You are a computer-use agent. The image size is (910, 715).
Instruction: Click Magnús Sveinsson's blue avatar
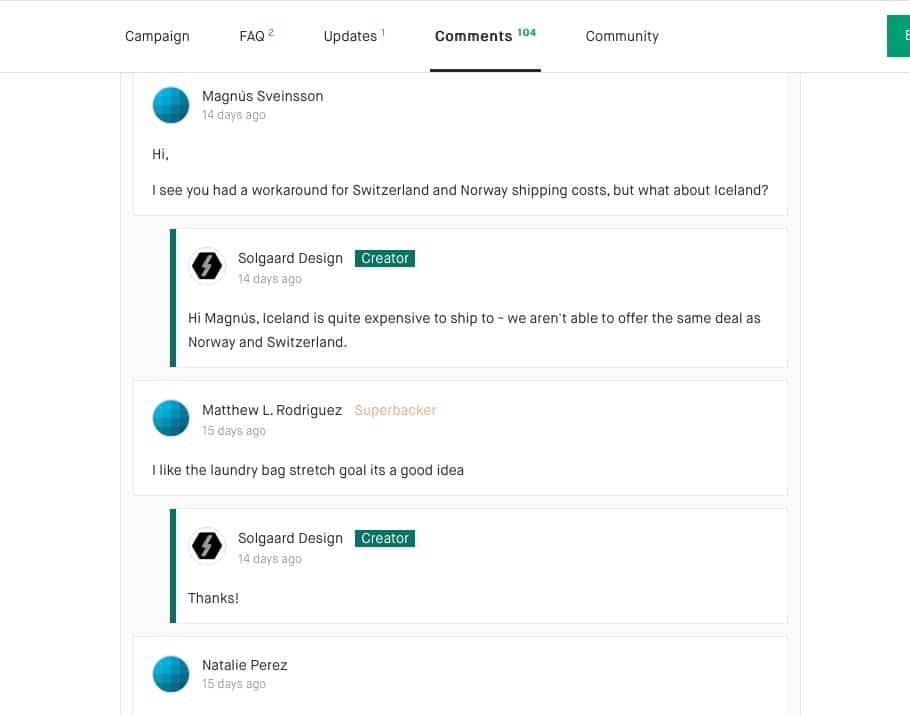[171, 105]
